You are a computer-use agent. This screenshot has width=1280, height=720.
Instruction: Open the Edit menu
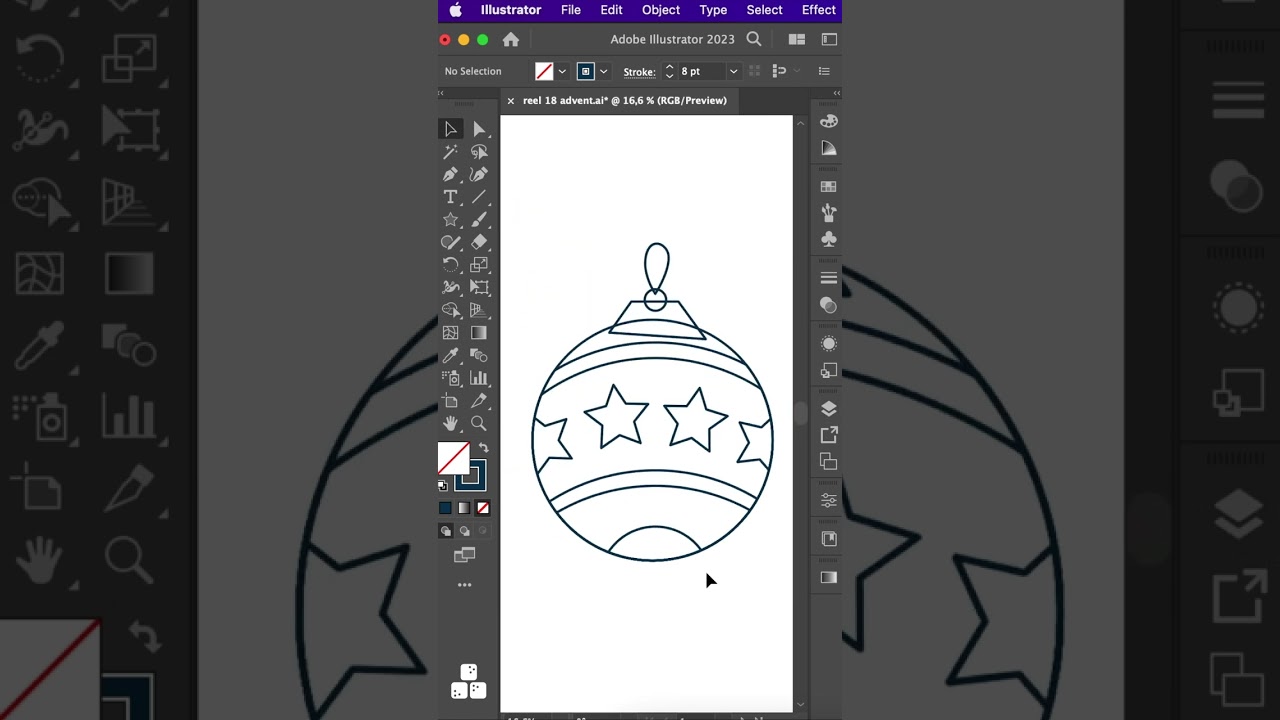pyautogui.click(x=611, y=10)
